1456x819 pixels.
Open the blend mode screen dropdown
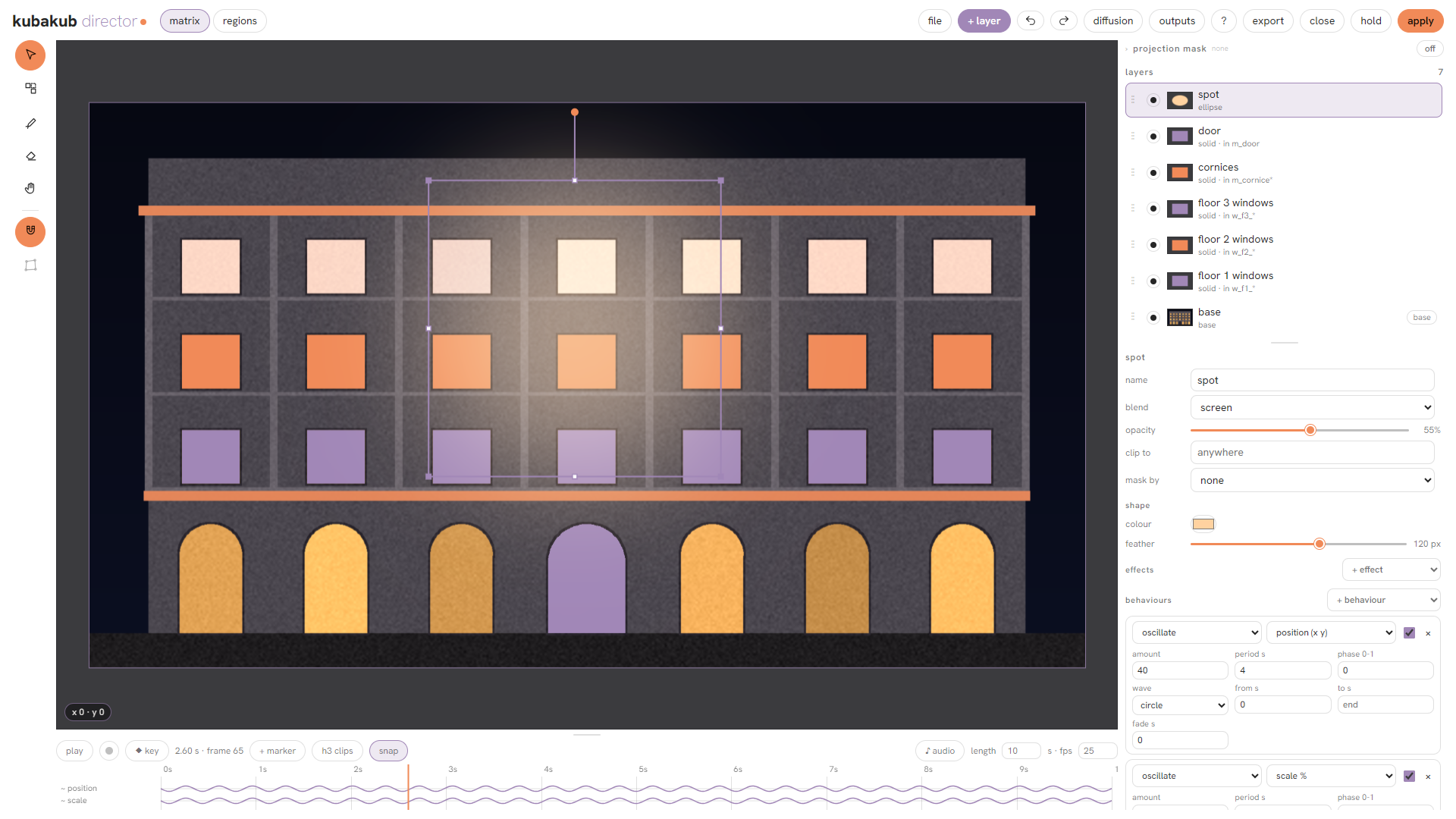[1312, 407]
